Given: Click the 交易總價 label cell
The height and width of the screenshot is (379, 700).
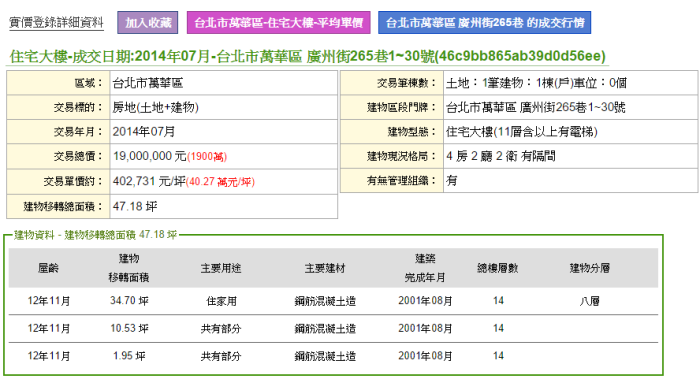Looking at the screenshot, I should (x=58, y=156).
